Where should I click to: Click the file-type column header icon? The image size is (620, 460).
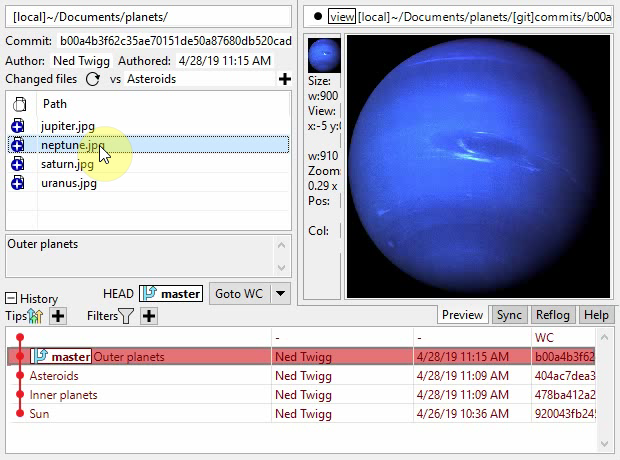pos(19,104)
